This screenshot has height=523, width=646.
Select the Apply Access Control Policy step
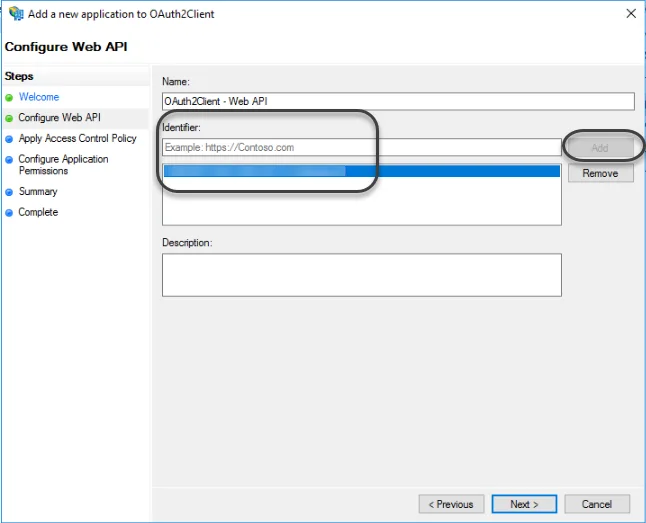click(77, 138)
